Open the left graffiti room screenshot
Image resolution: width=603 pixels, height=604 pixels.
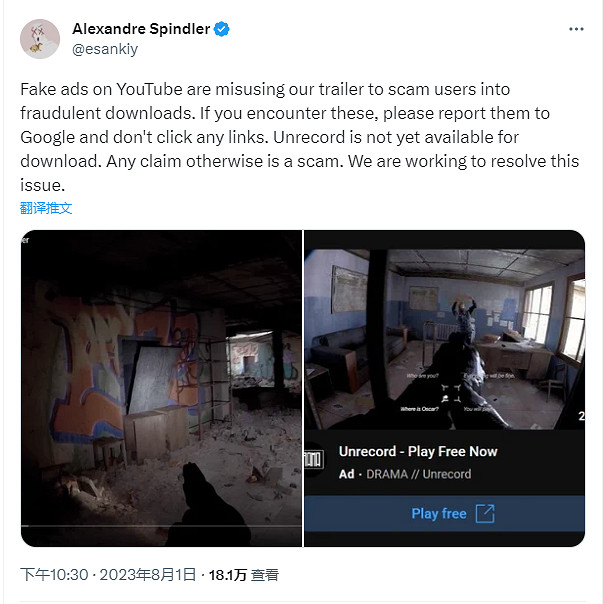pyautogui.click(x=161, y=388)
